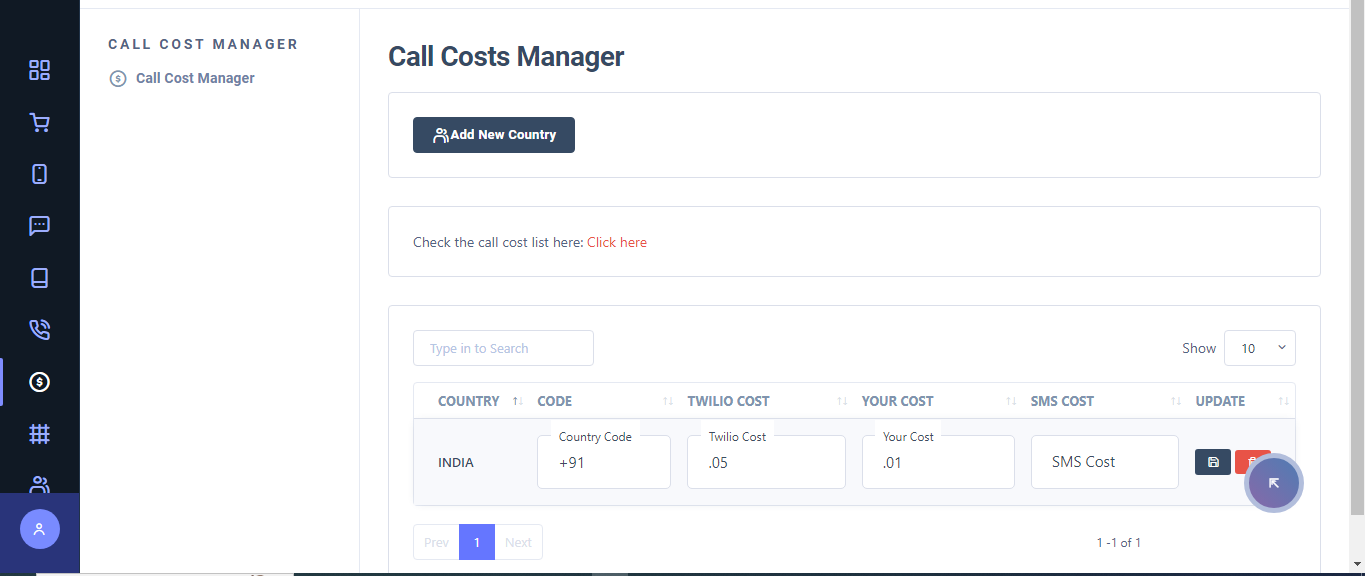Viewport: 1365px width, 576px height.
Task: Select the shopping cart icon
Action: click(x=39, y=122)
